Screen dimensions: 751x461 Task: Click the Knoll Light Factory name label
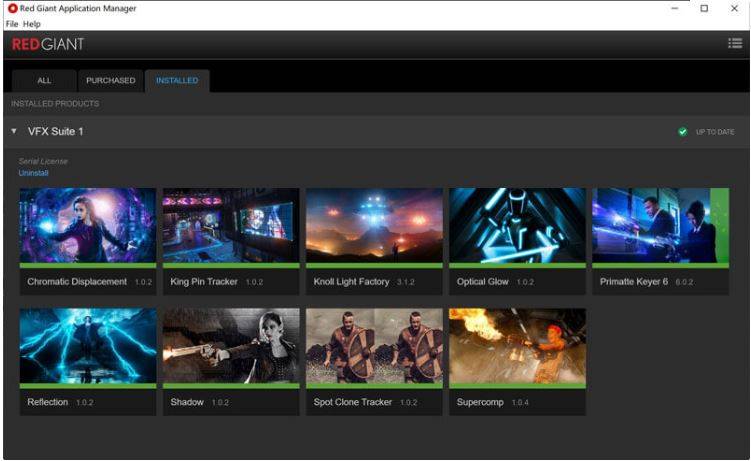click(351, 281)
